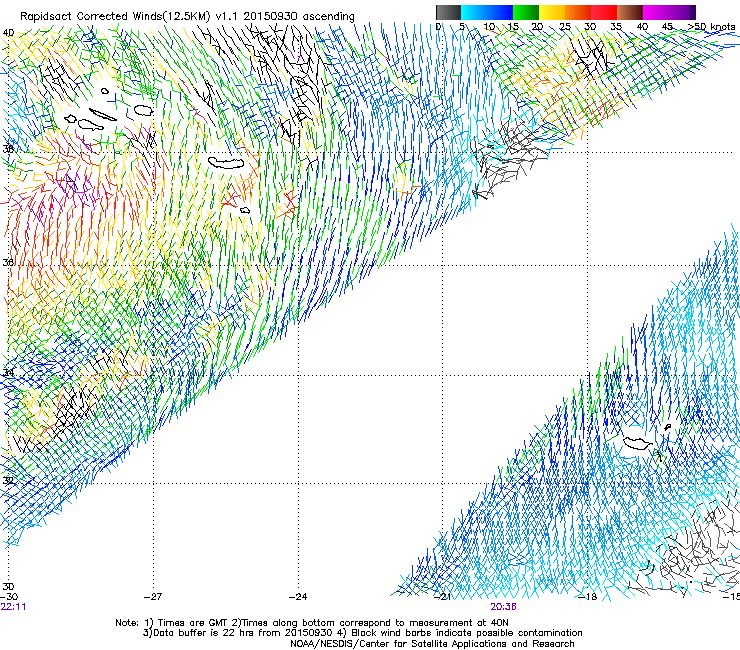Click the longitude '-18' axis label
740x650 pixels.
click(x=588, y=597)
